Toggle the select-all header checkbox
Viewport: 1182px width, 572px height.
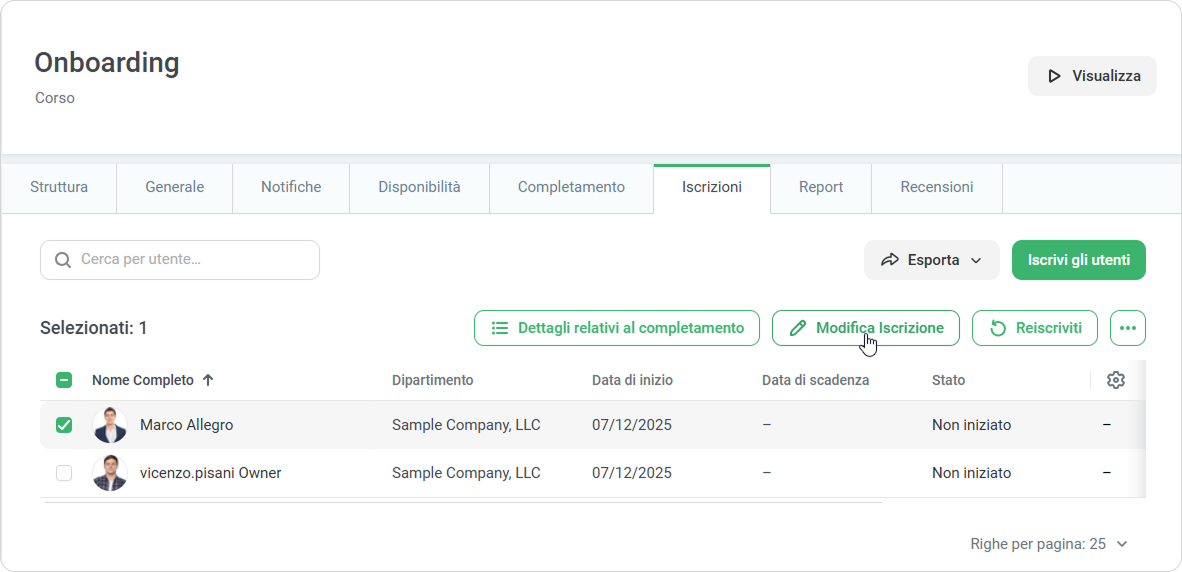click(x=64, y=380)
